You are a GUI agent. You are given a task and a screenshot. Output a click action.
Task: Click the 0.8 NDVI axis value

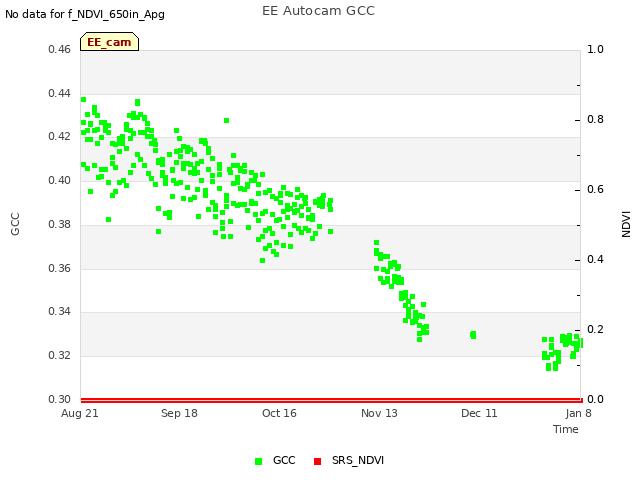coord(595,120)
